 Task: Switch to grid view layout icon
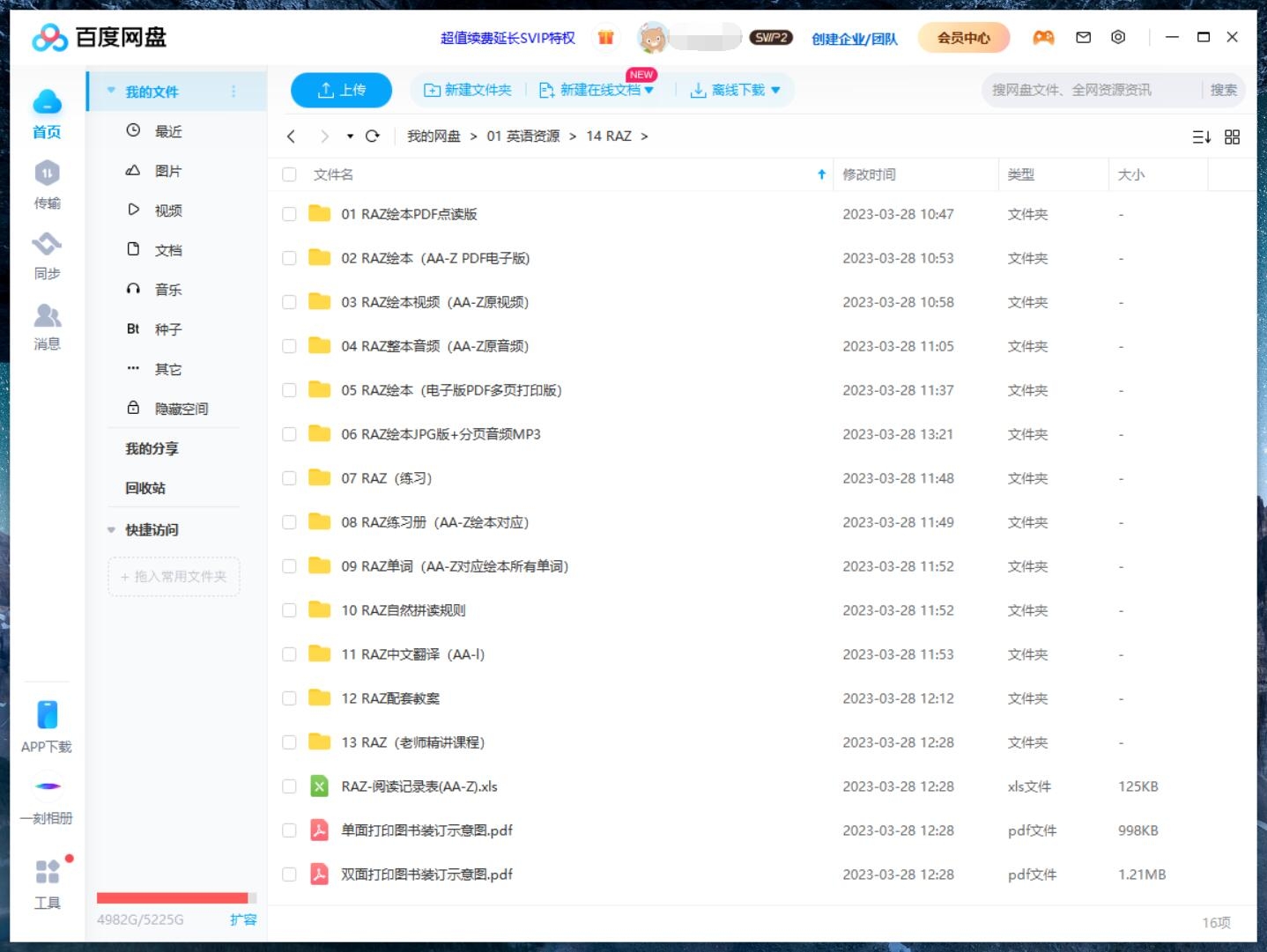(x=1232, y=137)
